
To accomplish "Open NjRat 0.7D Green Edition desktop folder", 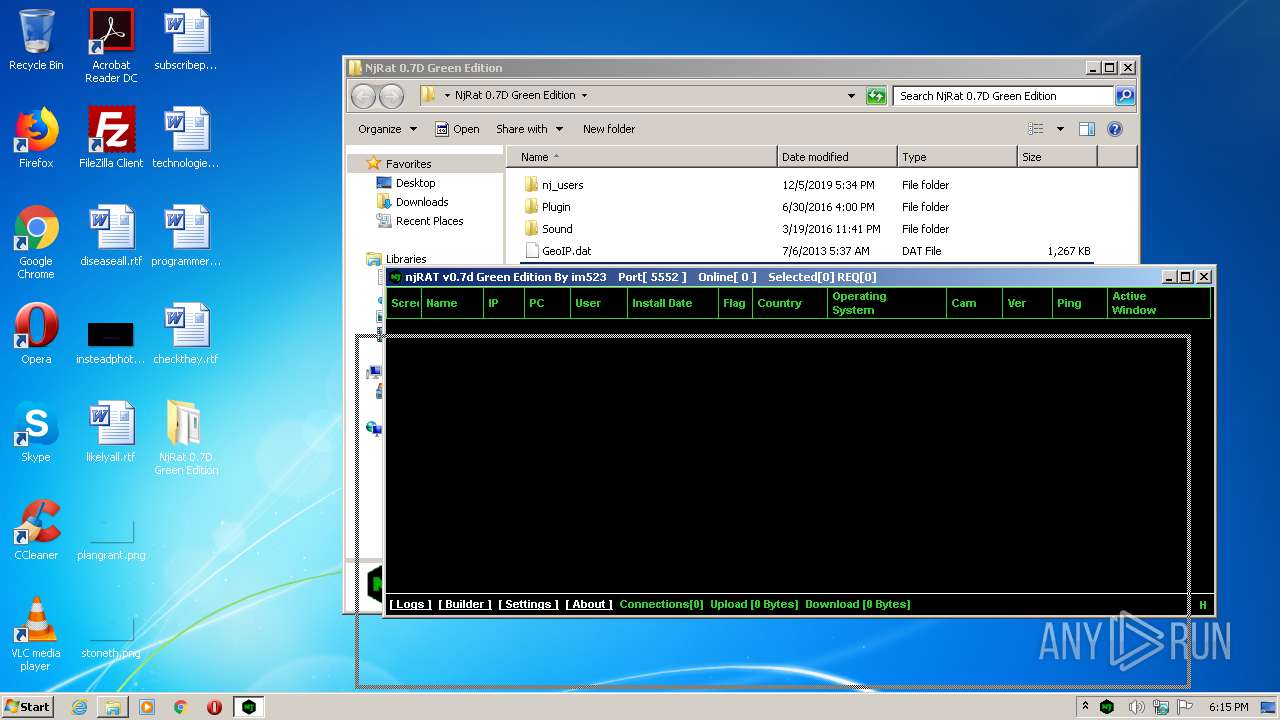I will (186, 438).
